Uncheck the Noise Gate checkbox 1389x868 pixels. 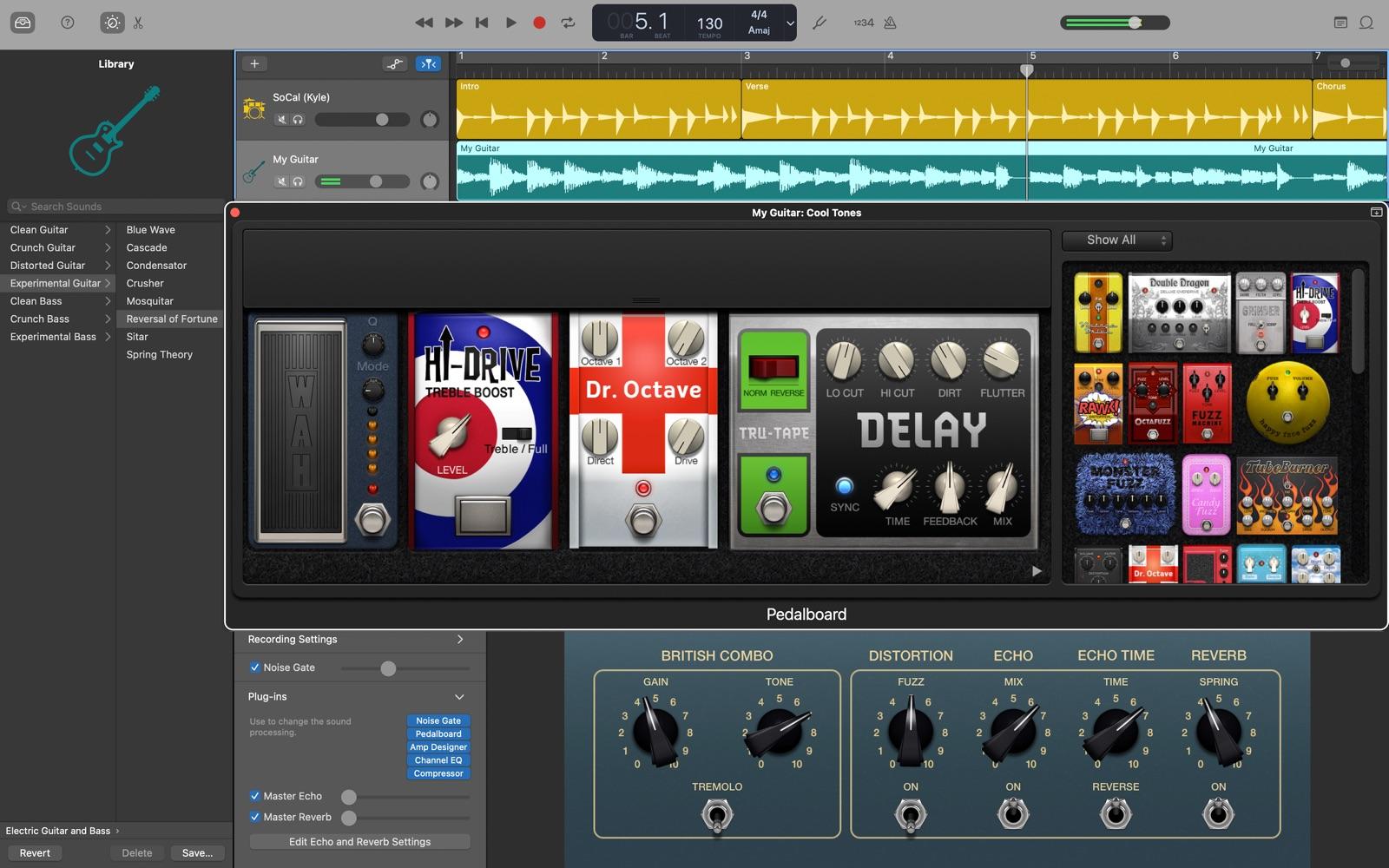[255, 667]
